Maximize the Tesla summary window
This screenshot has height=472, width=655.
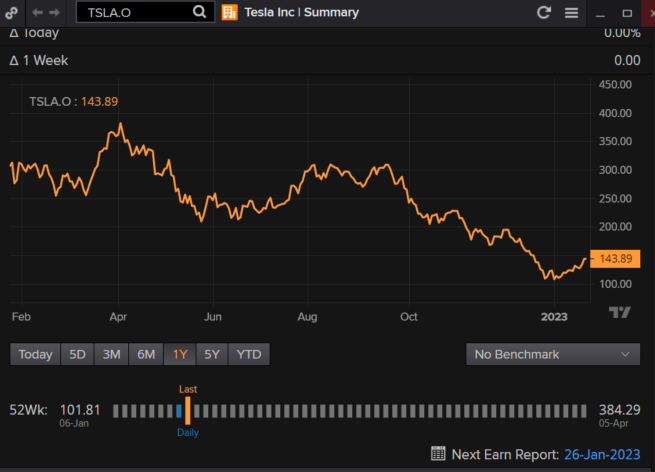coord(627,13)
